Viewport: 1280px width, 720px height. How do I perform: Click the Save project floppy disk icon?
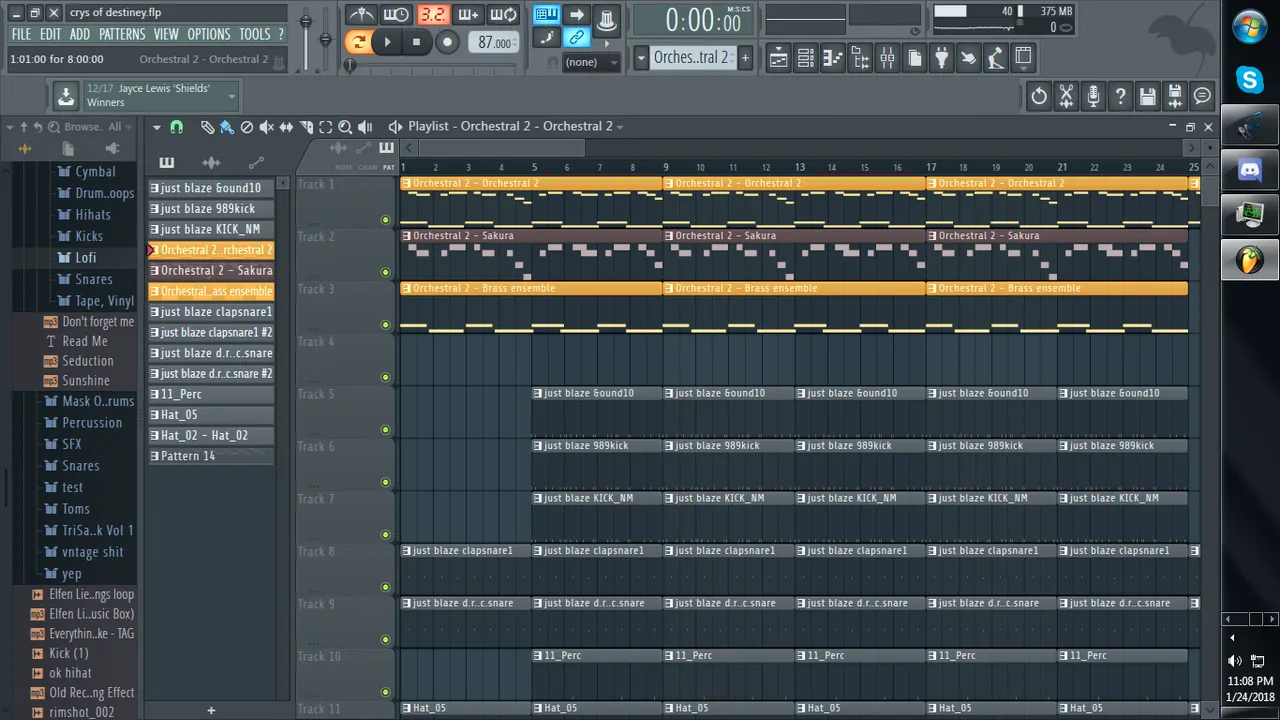pyautogui.click(x=1148, y=96)
